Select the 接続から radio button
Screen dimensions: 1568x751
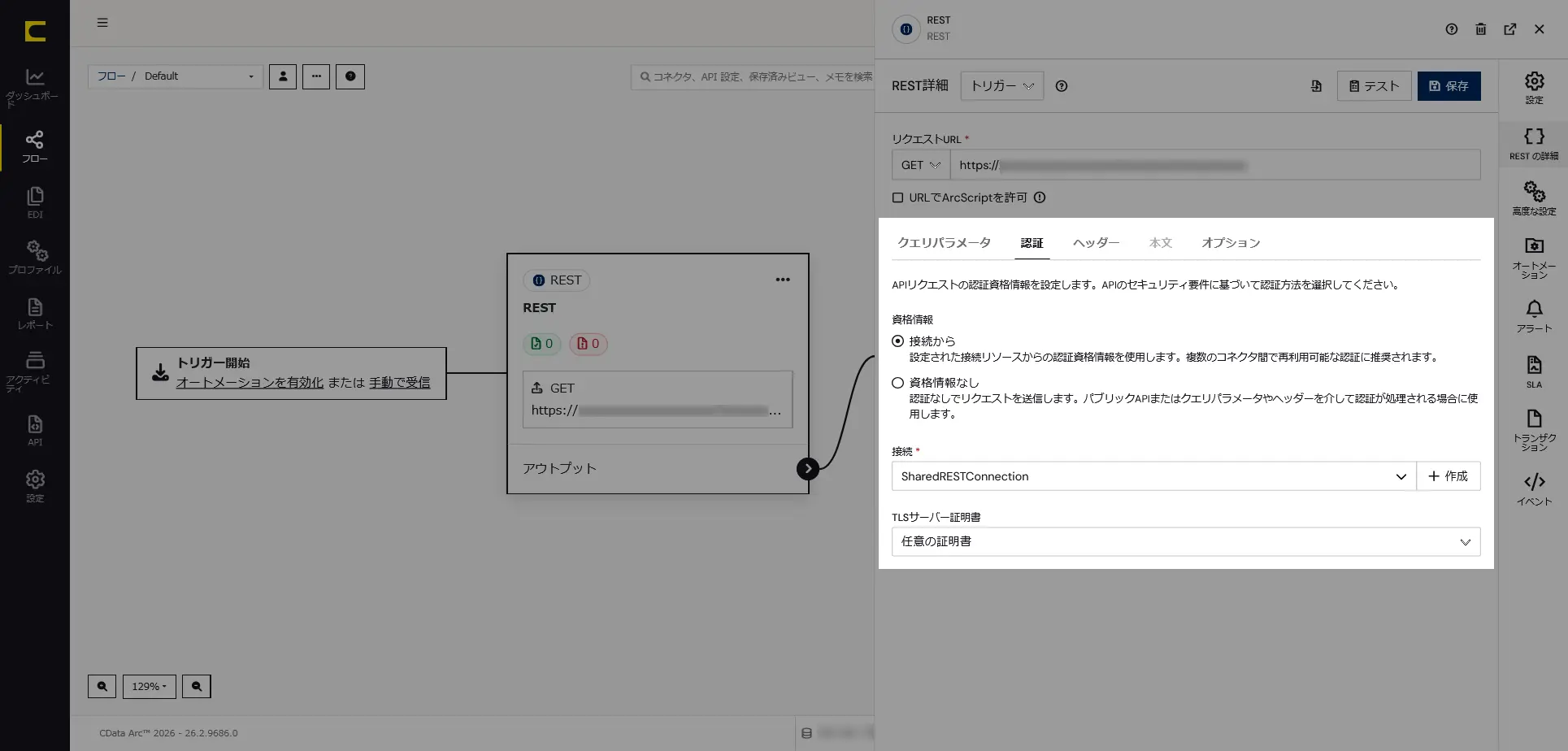click(x=898, y=341)
